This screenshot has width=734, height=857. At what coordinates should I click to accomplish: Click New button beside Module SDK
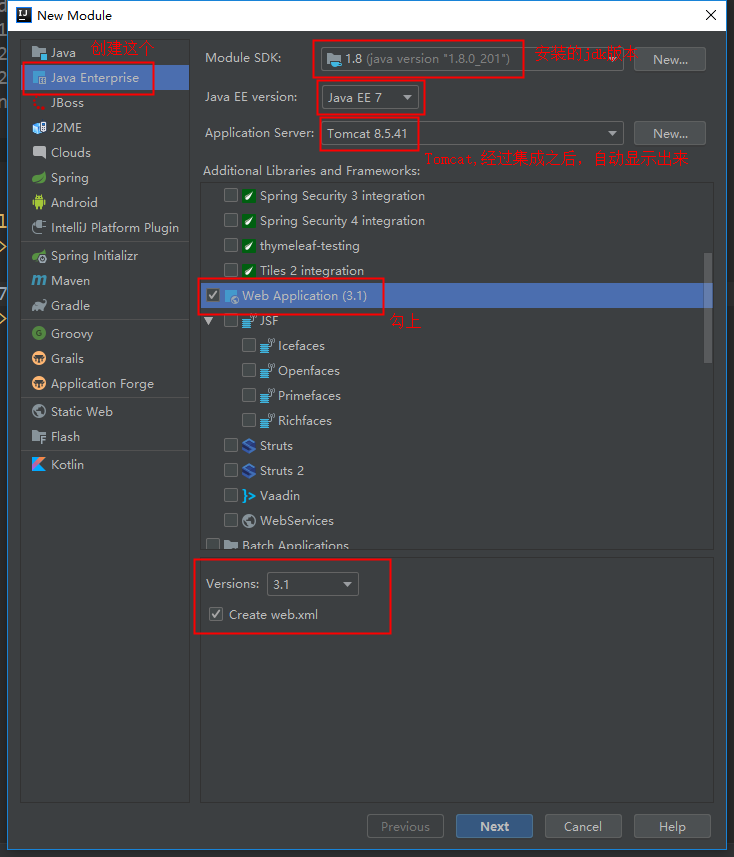tap(670, 59)
